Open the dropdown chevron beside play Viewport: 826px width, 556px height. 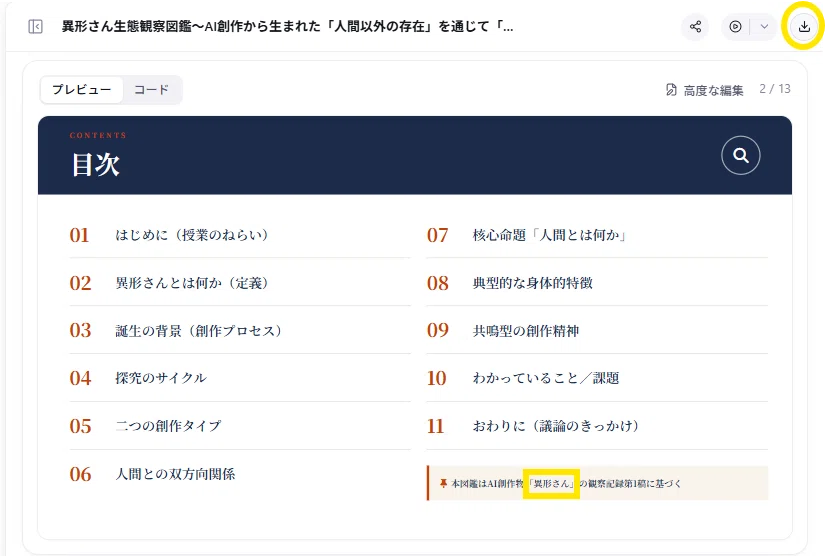point(764,26)
